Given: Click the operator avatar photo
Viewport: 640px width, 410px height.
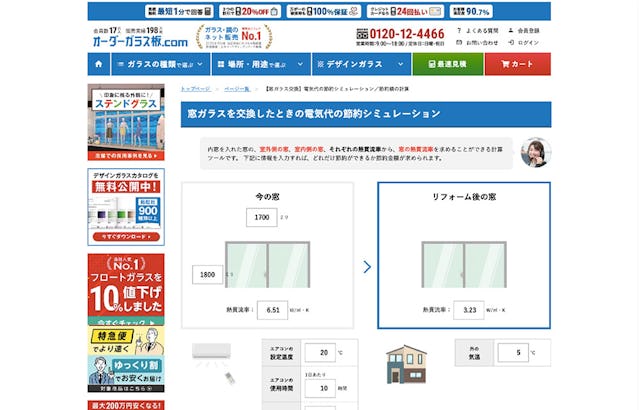Looking at the screenshot, I should pyautogui.click(x=536, y=153).
